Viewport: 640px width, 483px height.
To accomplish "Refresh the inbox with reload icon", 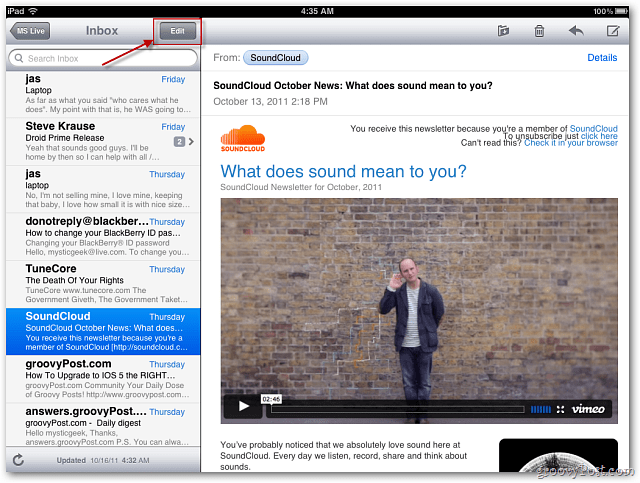I will 18,460.
